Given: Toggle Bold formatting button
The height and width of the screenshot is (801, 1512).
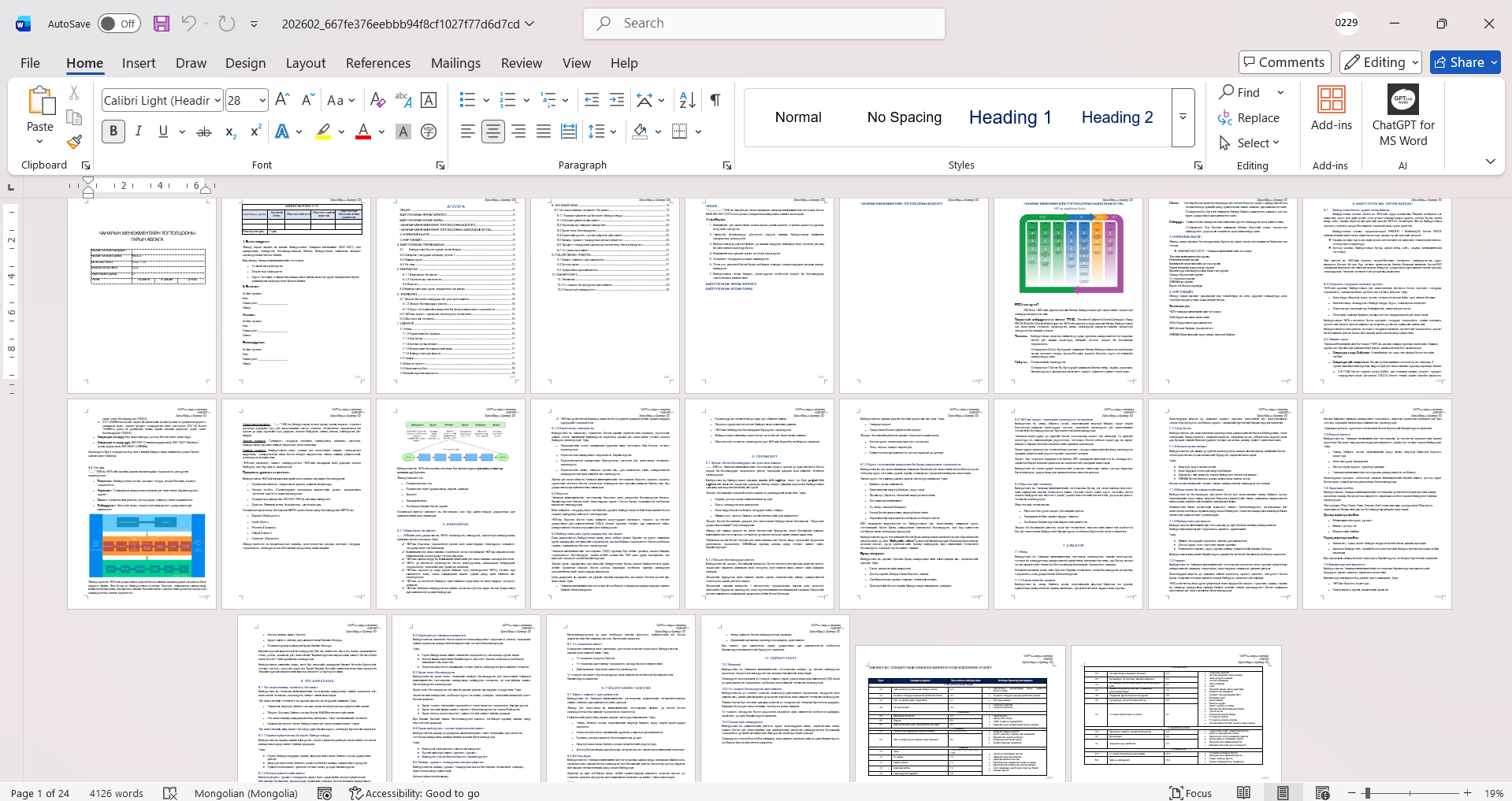Looking at the screenshot, I should [x=113, y=132].
